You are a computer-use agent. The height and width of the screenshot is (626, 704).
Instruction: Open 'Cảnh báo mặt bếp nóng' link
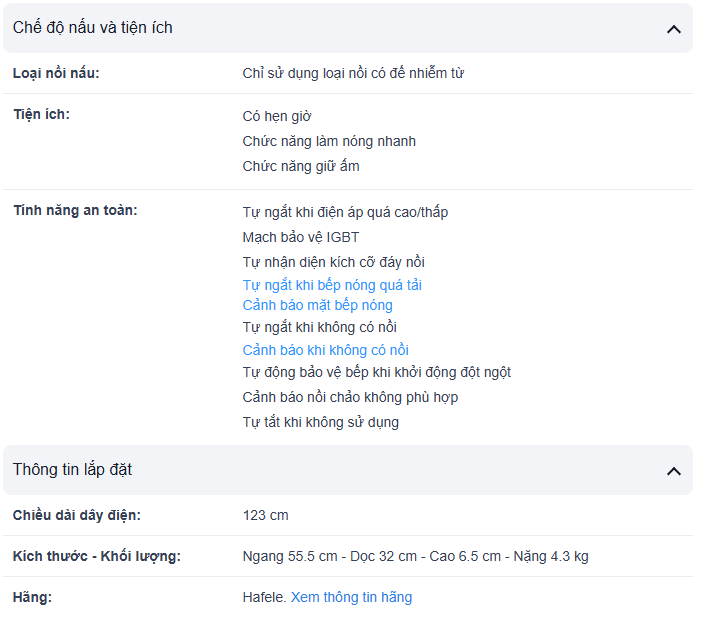[317, 305]
